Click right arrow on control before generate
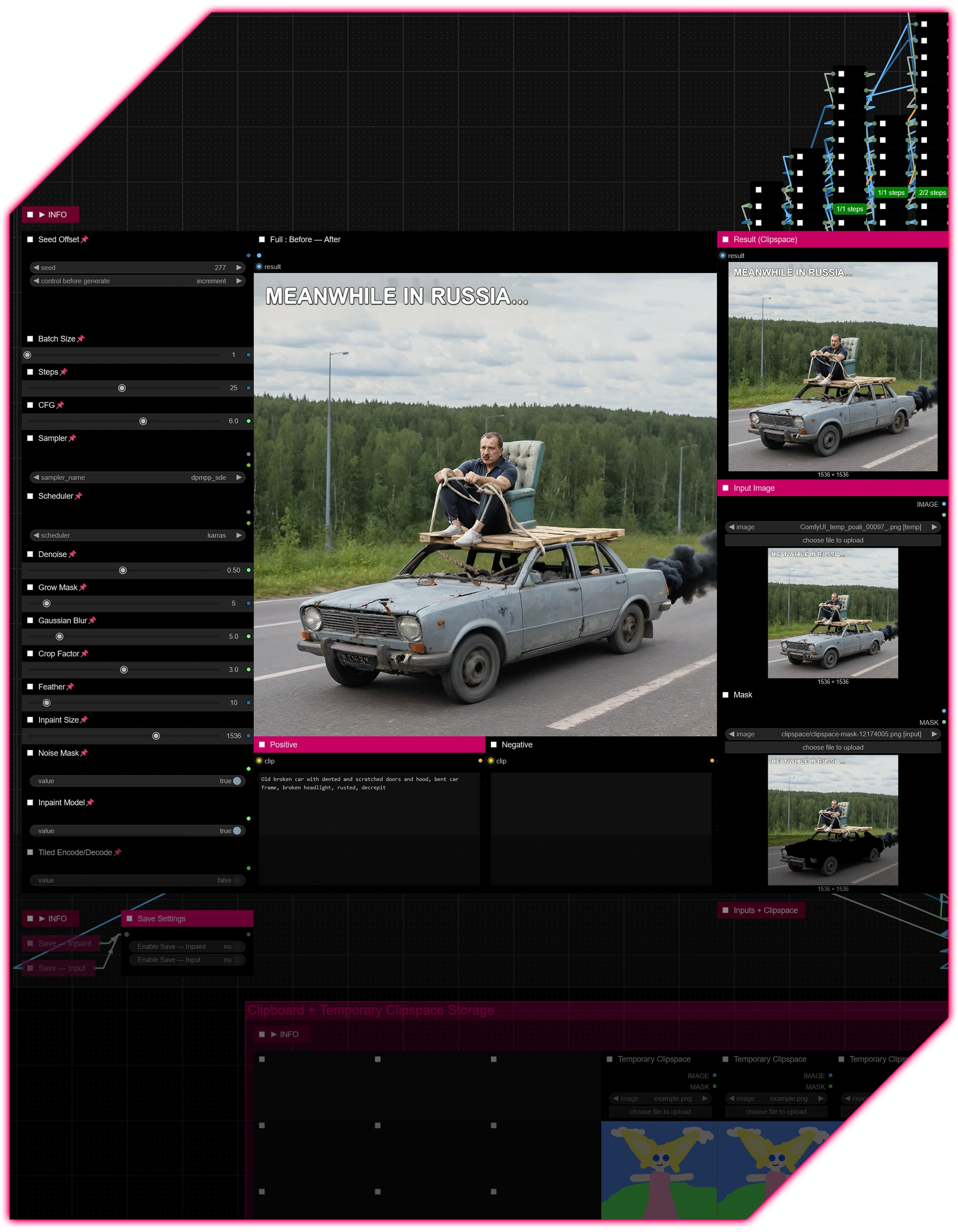The image size is (958, 1232). (x=239, y=281)
